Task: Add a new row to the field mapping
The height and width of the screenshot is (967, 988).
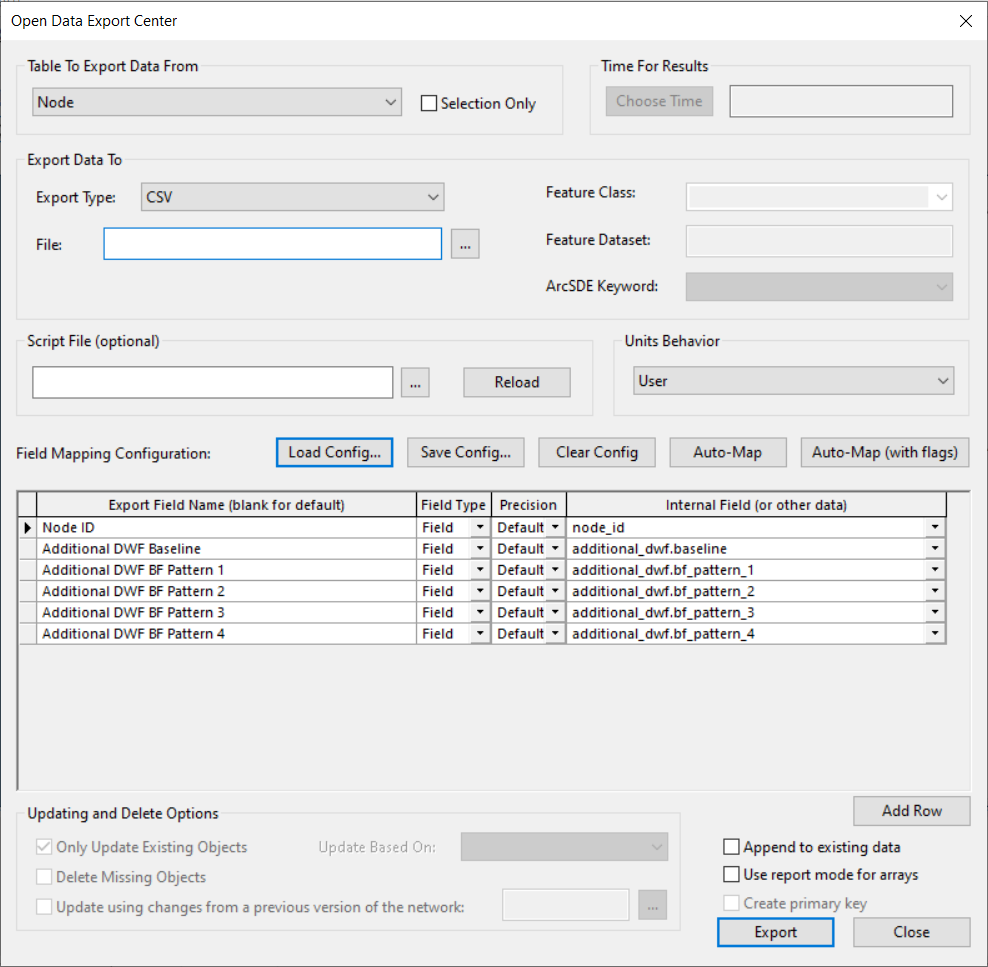Action: pyautogui.click(x=911, y=811)
